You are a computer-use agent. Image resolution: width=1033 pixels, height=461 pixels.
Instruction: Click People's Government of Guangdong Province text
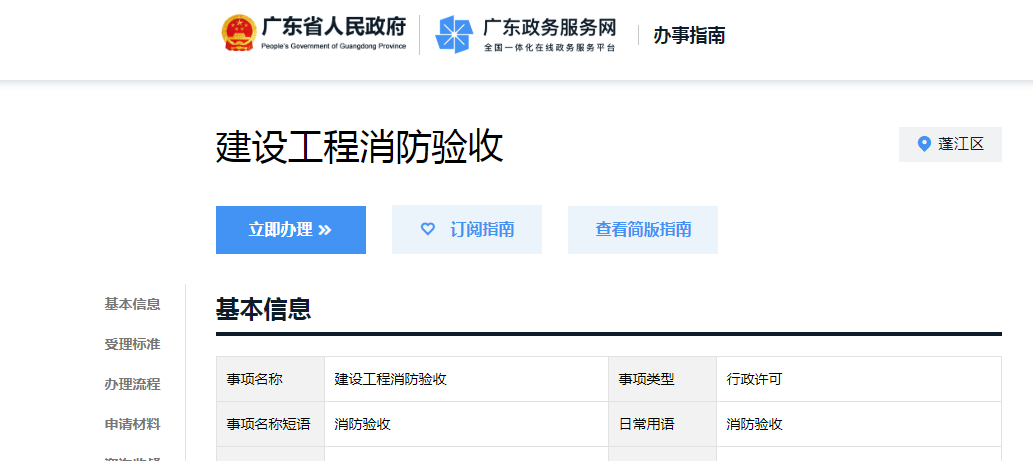point(333,46)
